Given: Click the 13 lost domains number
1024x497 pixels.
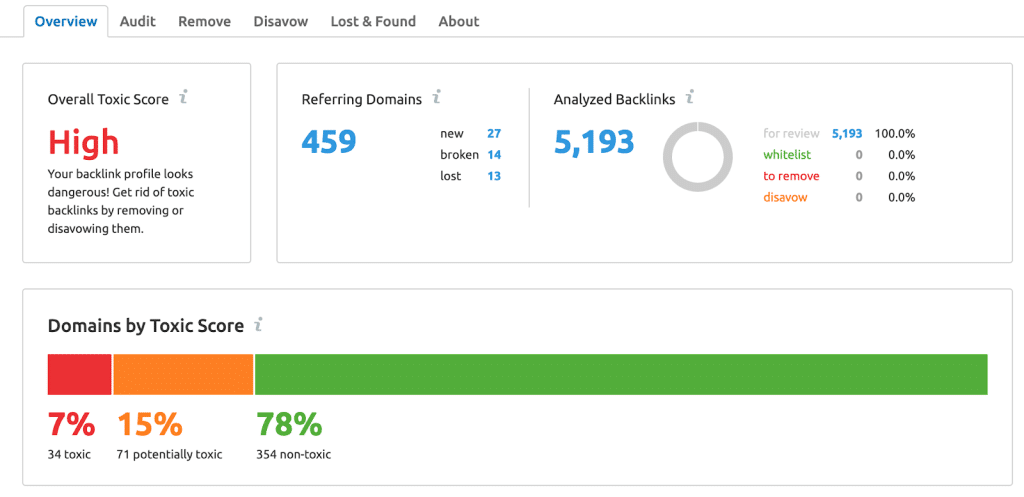Looking at the screenshot, I should pyautogui.click(x=494, y=176).
